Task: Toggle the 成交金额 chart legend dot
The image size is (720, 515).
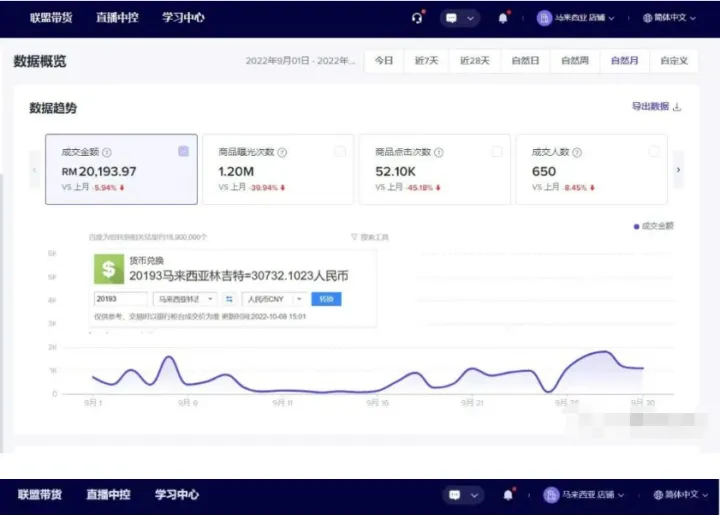Action: coord(636,226)
